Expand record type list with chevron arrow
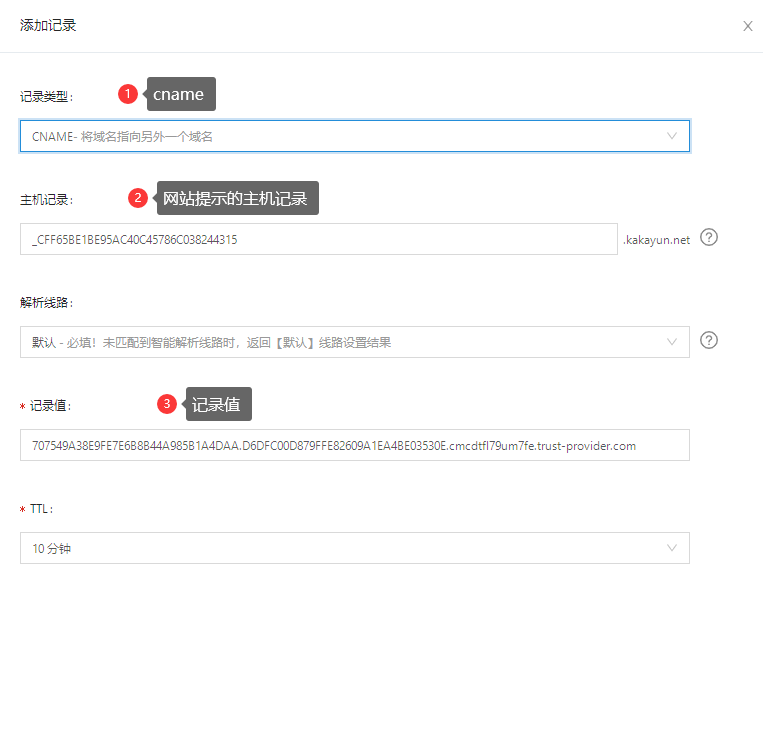 coord(672,136)
